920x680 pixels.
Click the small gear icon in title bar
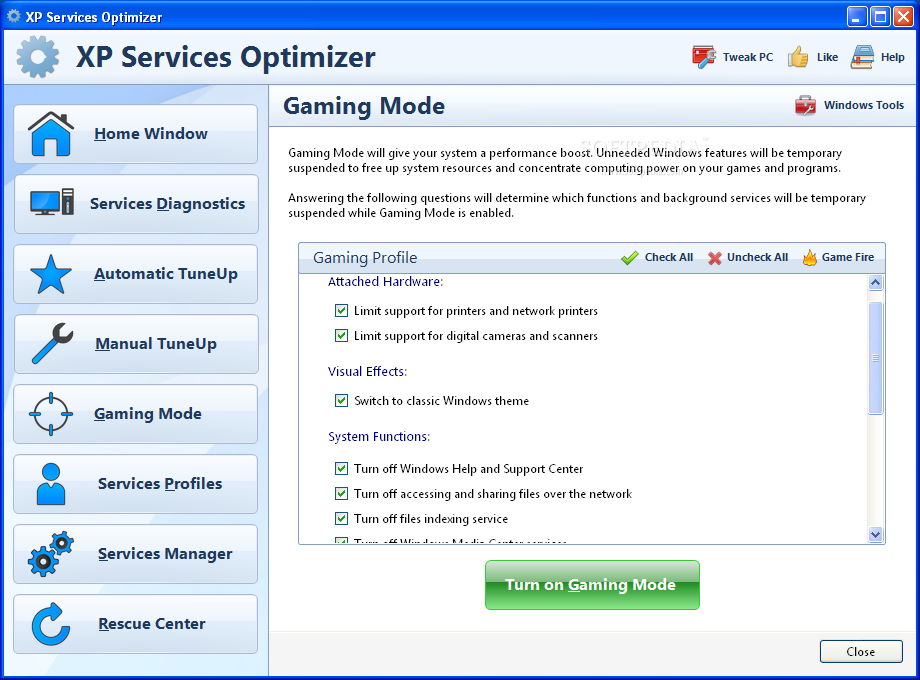tap(13, 16)
